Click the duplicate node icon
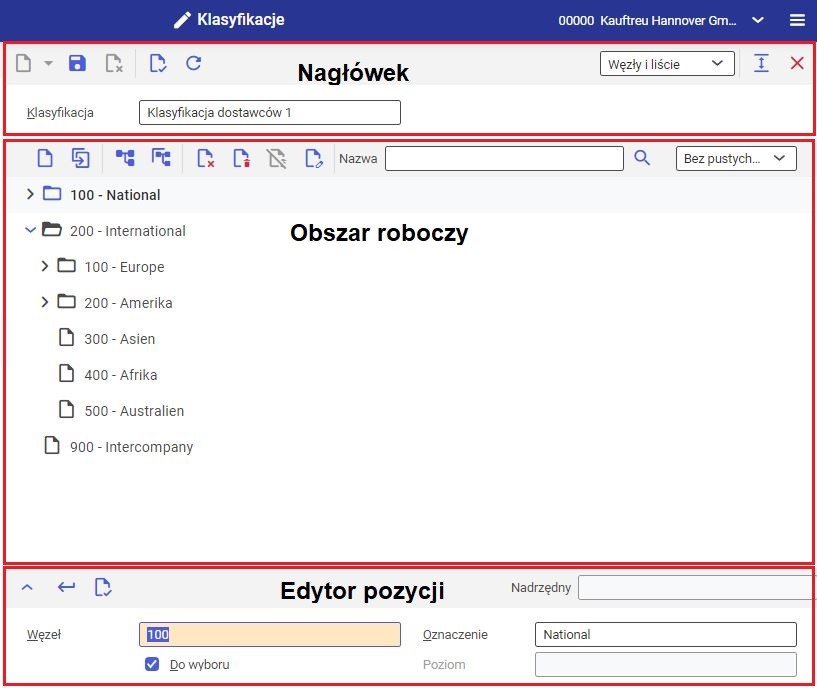This screenshot has width=817, height=688. pyautogui.click(x=80, y=158)
